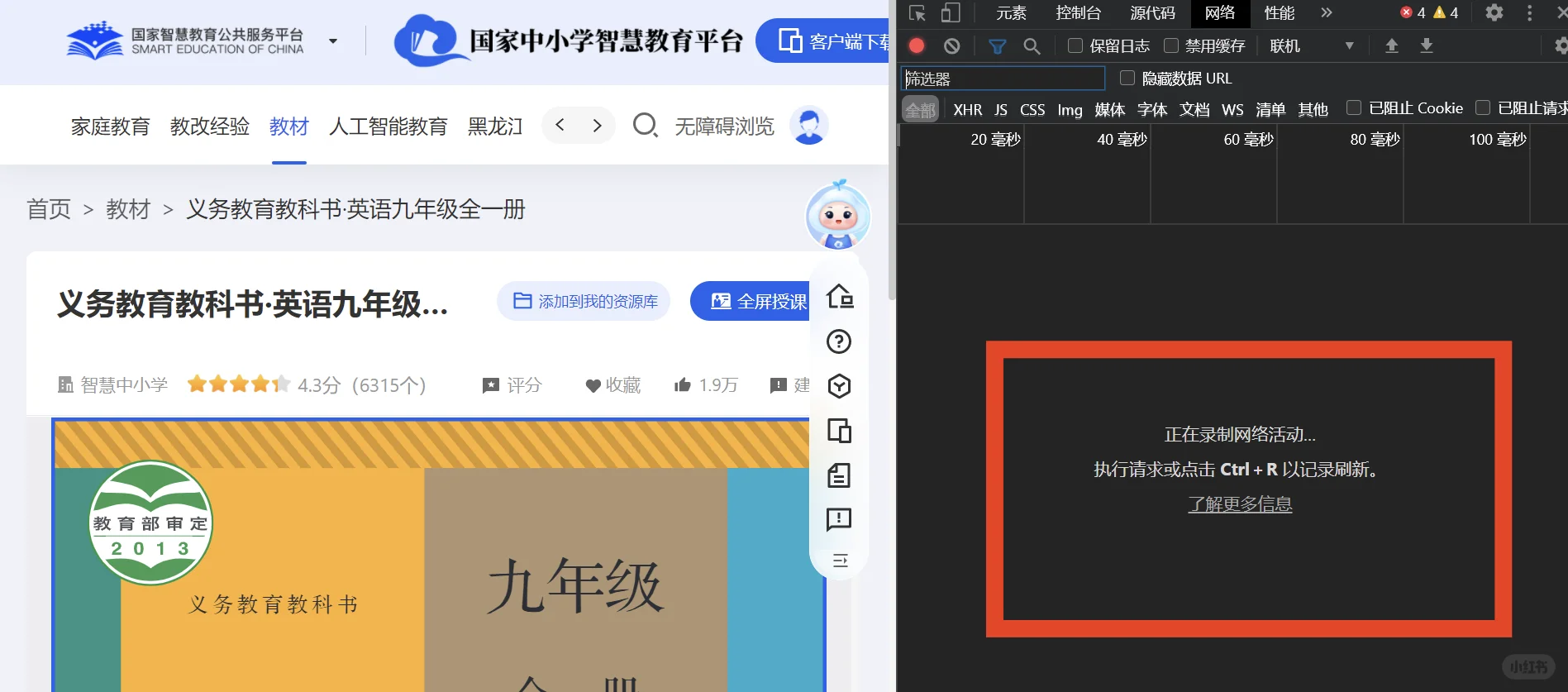Collapse the floating sidebar menu icon
The width and height of the screenshot is (1568, 692).
click(840, 561)
